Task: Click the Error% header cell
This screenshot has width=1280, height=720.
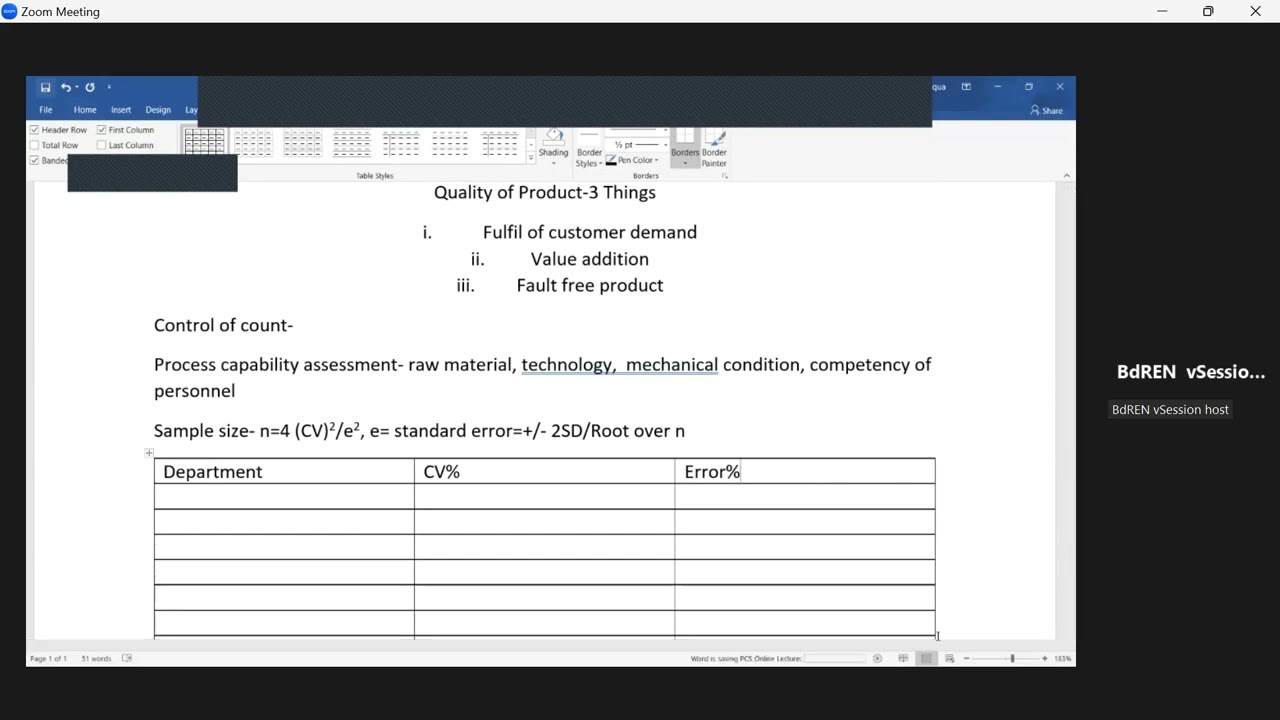Action: point(805,471)
